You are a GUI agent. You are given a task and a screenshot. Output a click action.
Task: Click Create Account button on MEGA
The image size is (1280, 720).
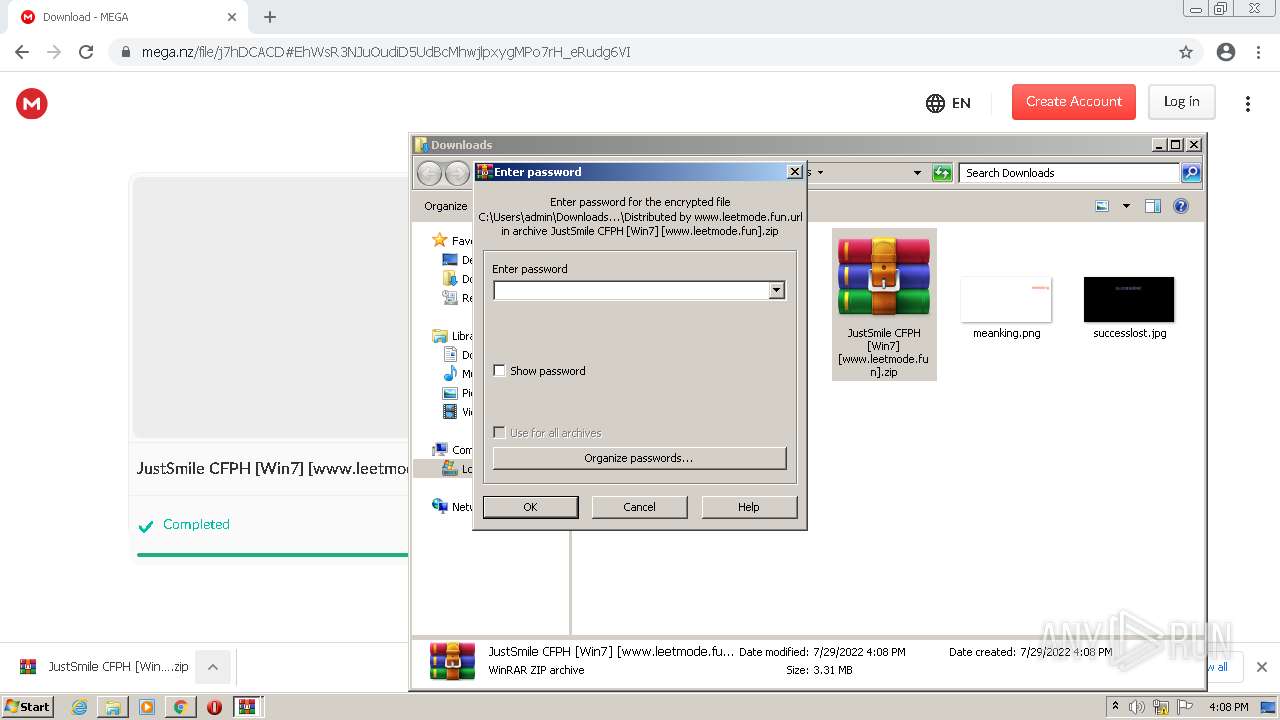pos(1074,102)
